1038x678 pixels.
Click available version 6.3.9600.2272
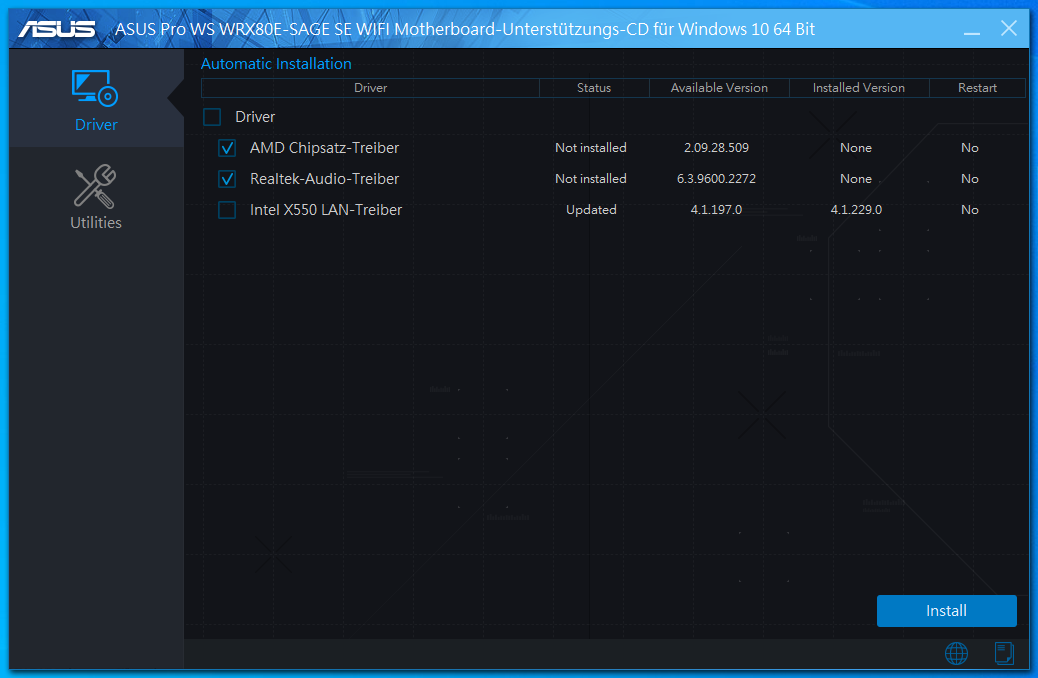point(716,179)
